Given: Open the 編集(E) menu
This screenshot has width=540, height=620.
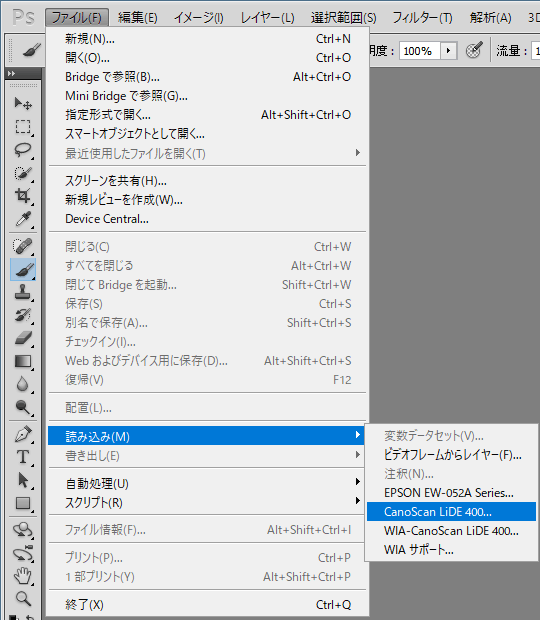Looking at the screenshot, I should 138,18.
